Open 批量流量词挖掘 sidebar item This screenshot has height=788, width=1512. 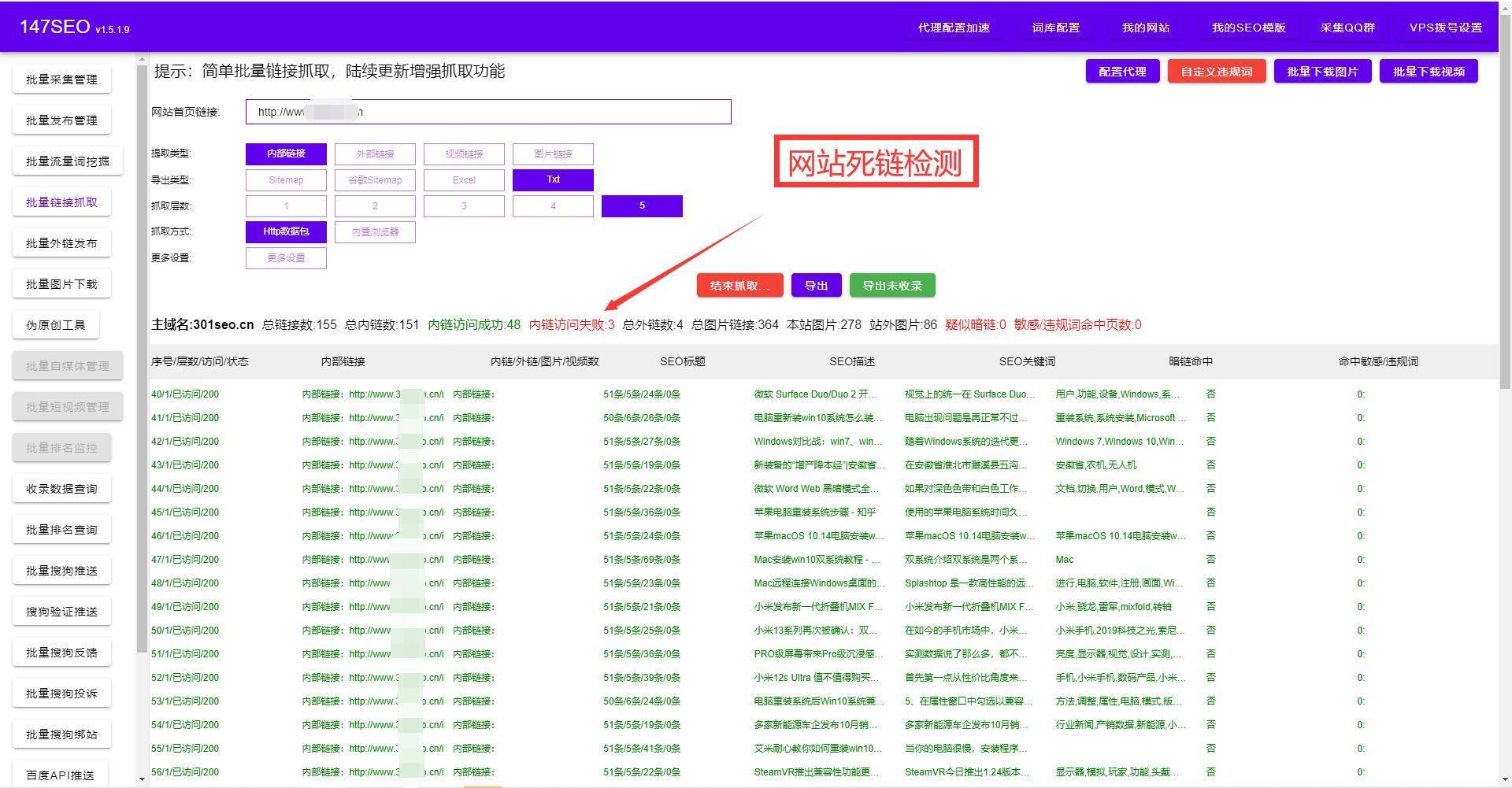click(68, 161)
